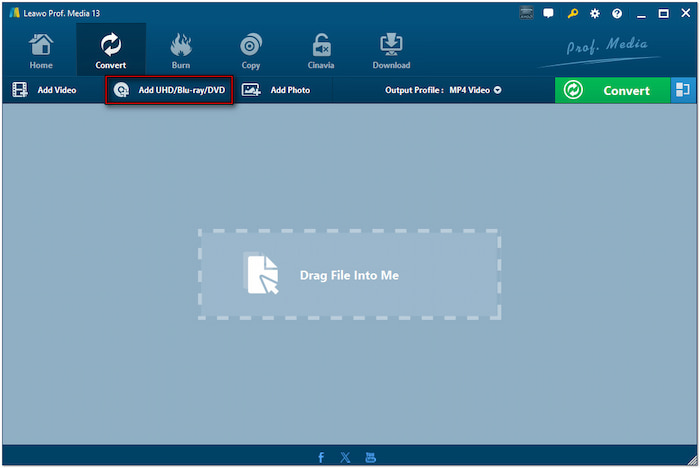
Task: Open the Download module
Action: pyautogui.click(x=391, y=51)
